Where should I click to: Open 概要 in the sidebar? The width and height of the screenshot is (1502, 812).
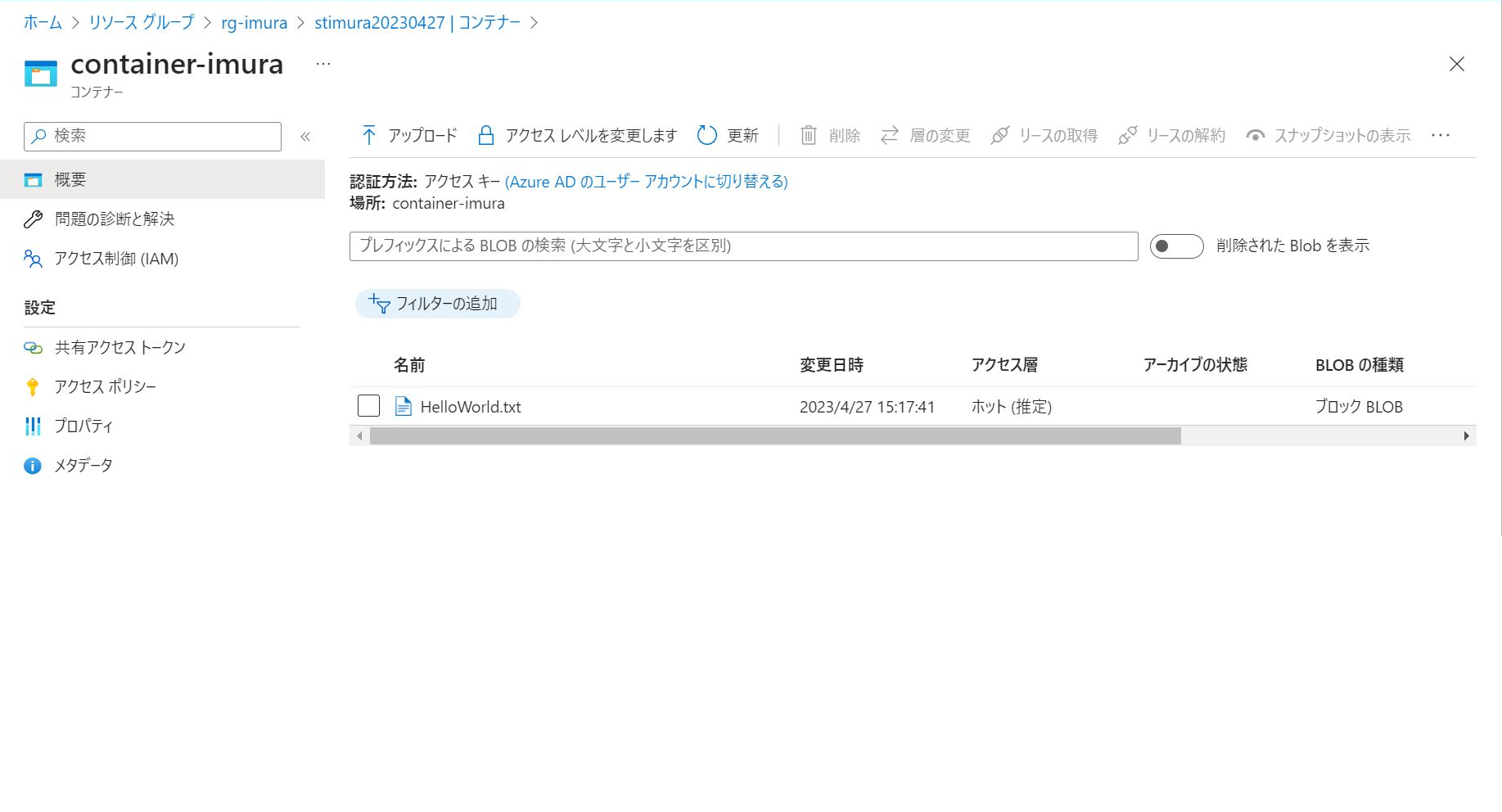tap(162, 179)
